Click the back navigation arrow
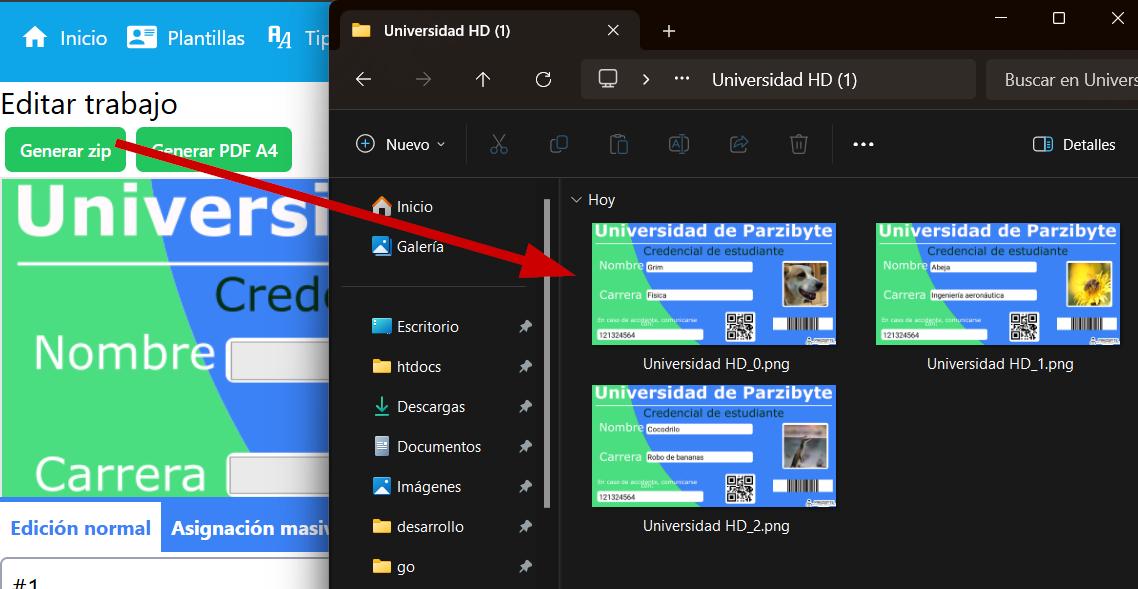 tap(363, 79)
